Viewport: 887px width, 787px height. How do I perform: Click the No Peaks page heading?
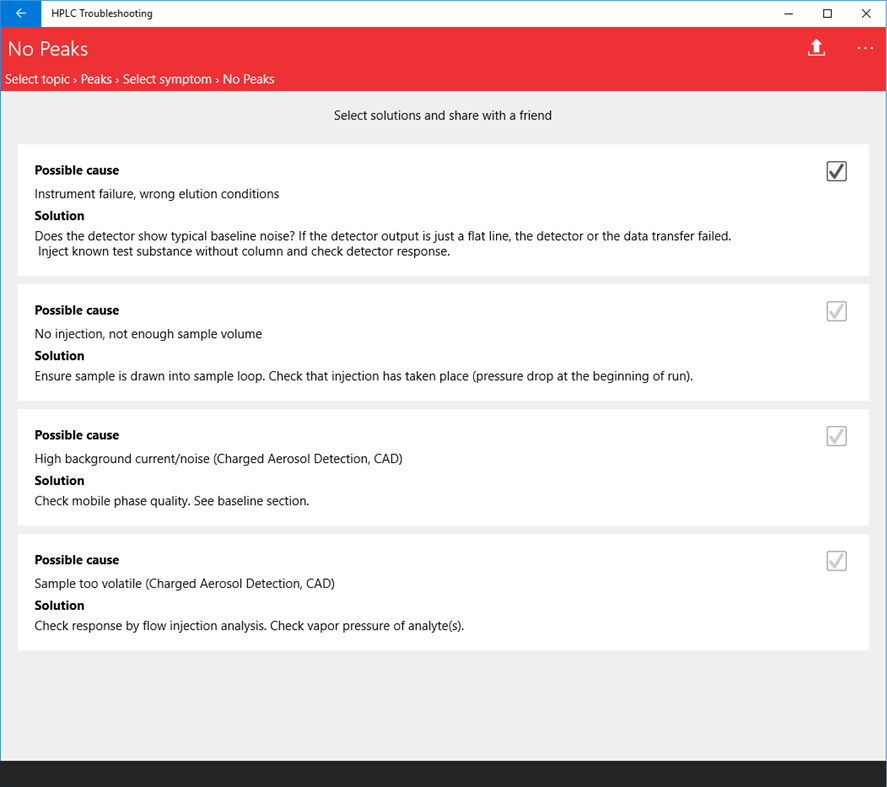48,49
